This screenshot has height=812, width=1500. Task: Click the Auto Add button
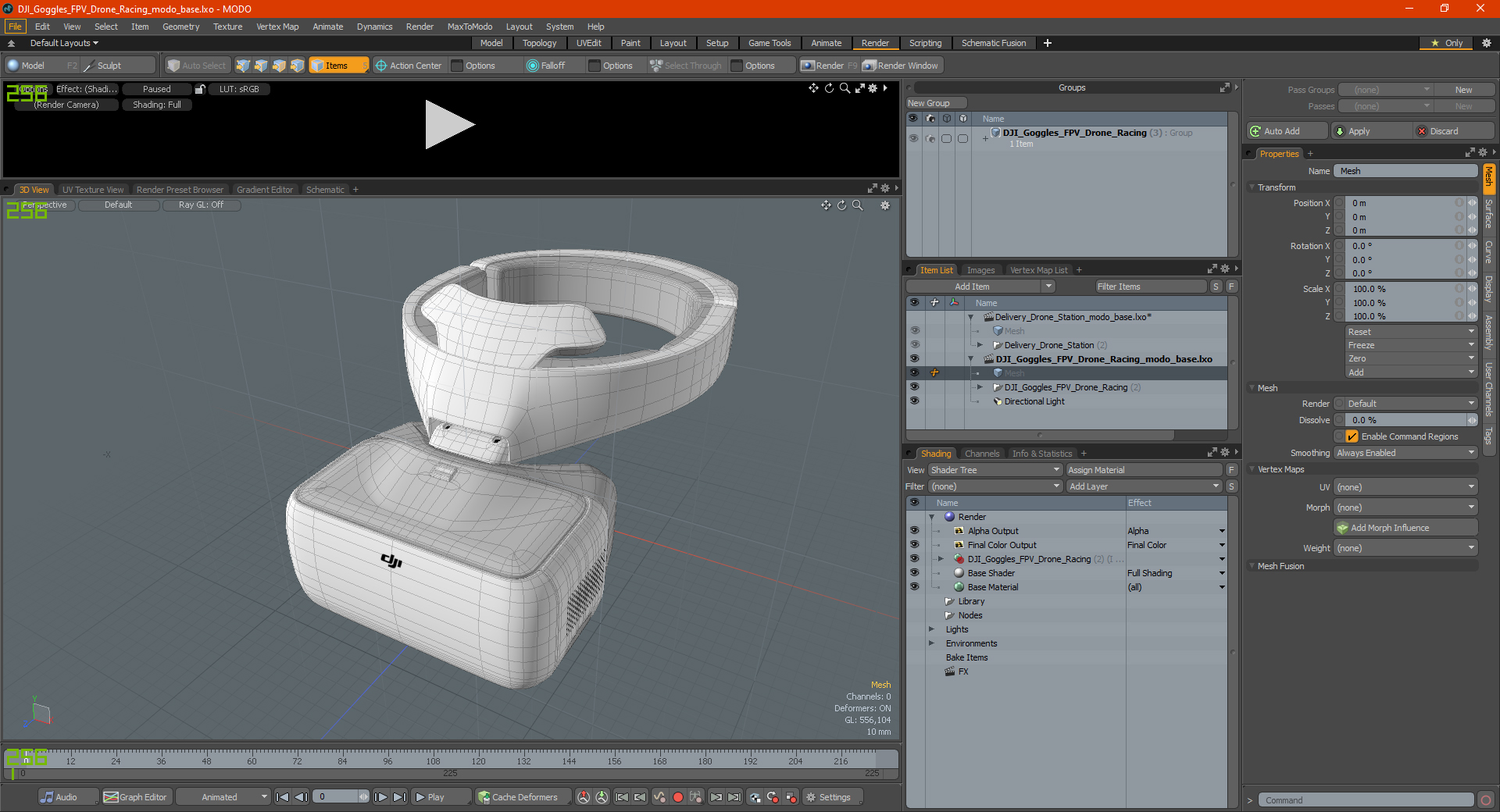point(1287,131)
